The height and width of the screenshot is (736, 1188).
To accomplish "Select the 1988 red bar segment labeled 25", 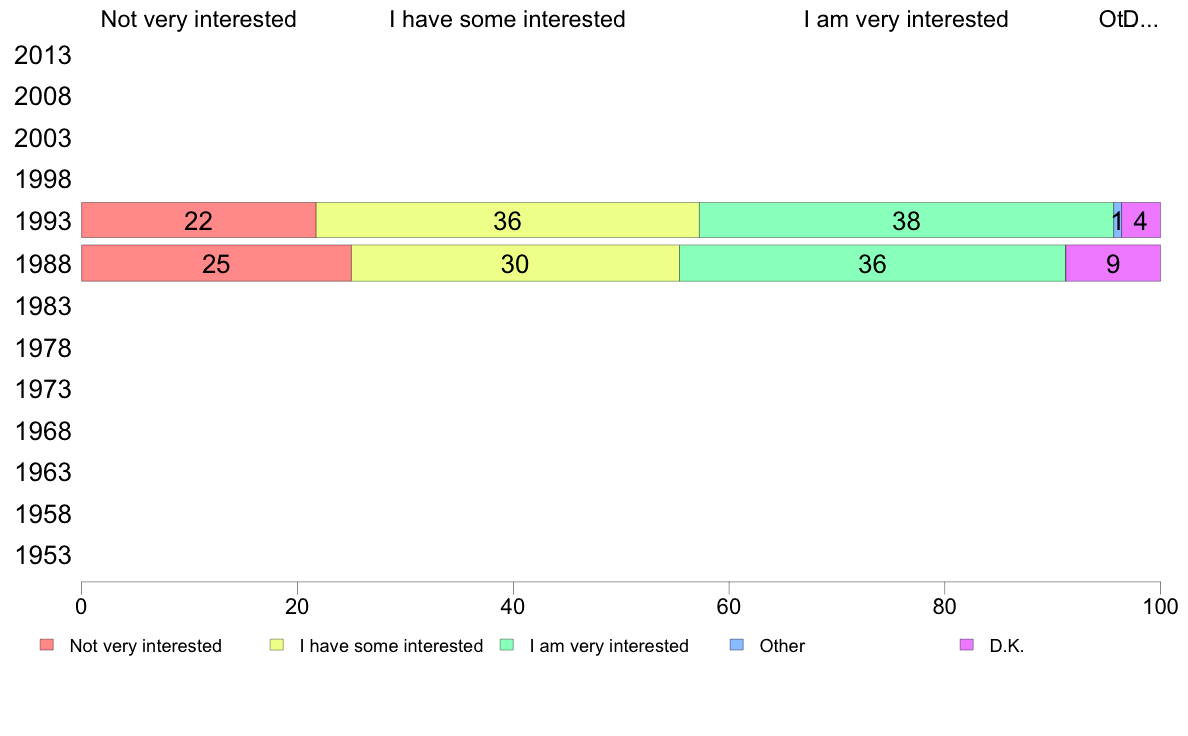I will [216, 264].
